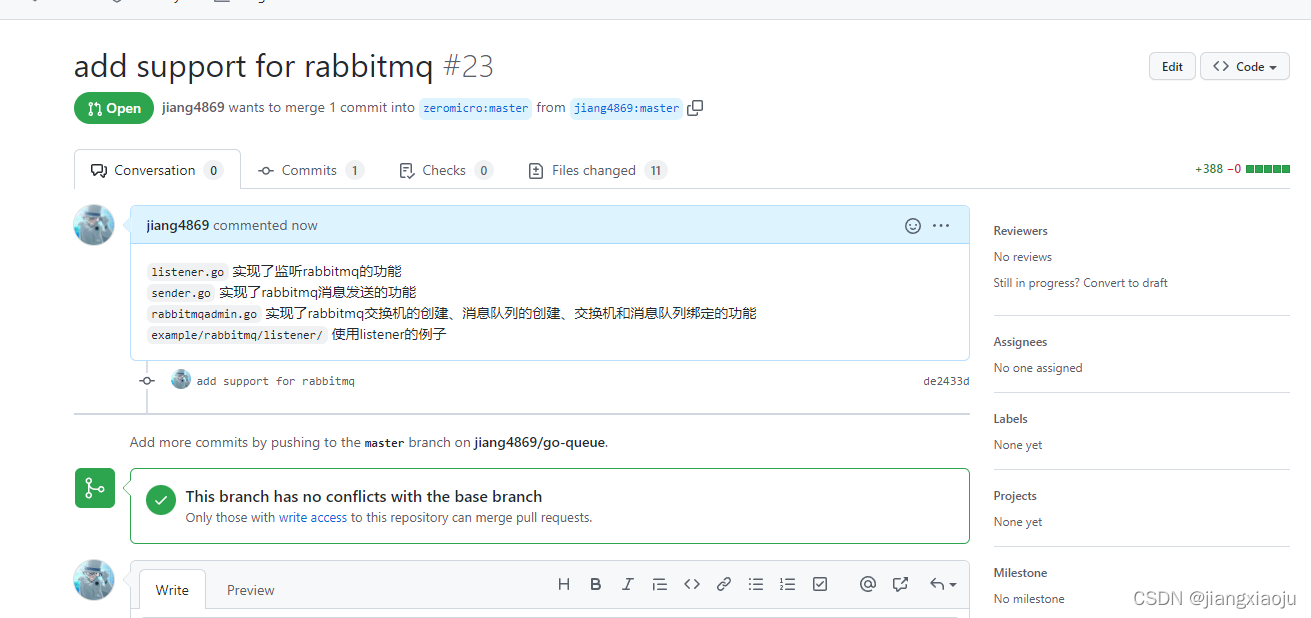Select the Preview tab in editor
Screen dimensions: 1311x618
[x=250, y=590]
